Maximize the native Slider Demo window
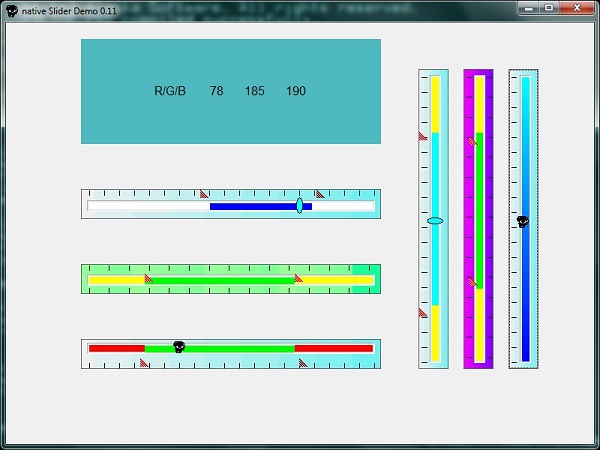 pyautogui.click(x=549, y=8)
